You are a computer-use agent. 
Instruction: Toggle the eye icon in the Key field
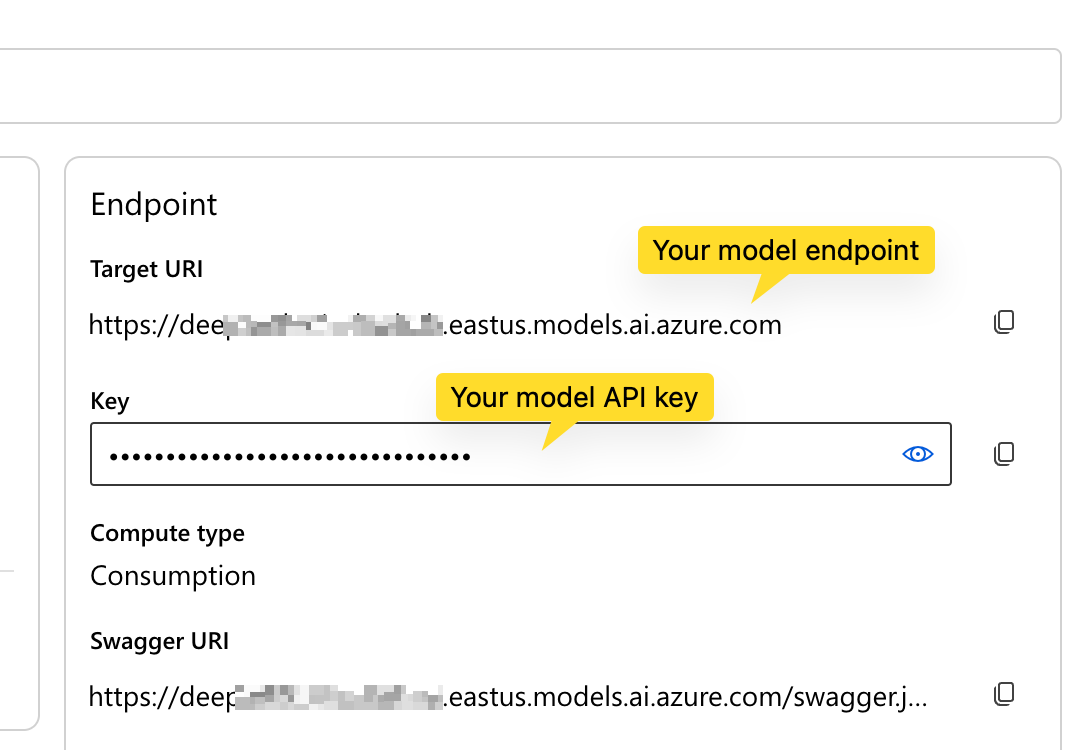pos(917,453)
